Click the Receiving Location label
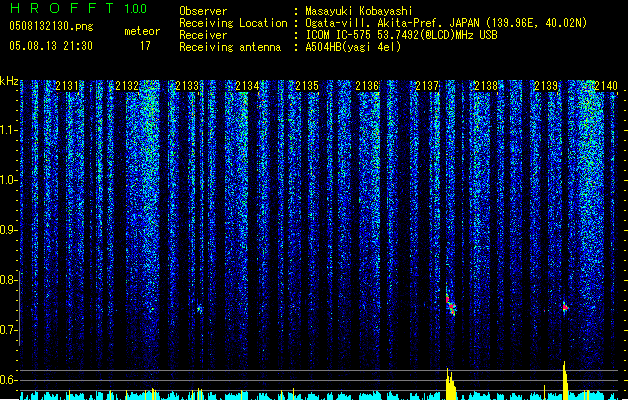This screenshot has width=629, height=400. click(233, 23)
